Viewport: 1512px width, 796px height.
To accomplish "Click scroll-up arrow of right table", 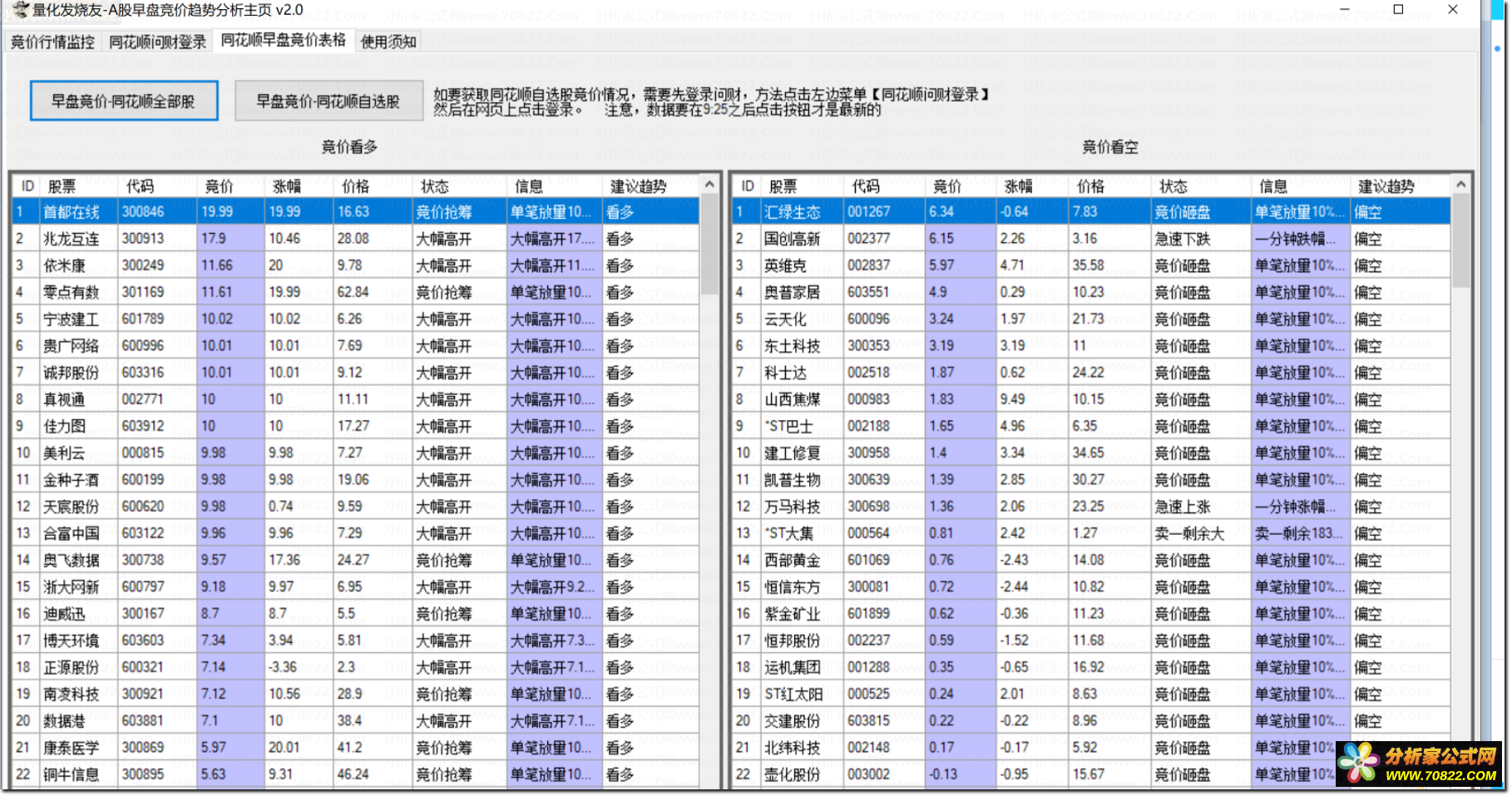I will pos(1460,185).
